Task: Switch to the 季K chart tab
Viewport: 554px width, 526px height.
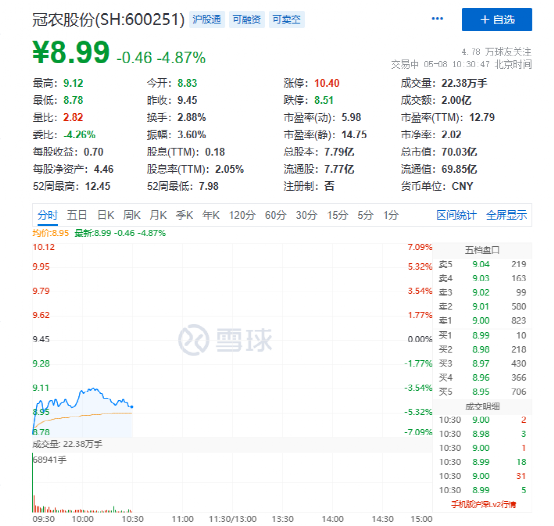Action: [184, 215]
